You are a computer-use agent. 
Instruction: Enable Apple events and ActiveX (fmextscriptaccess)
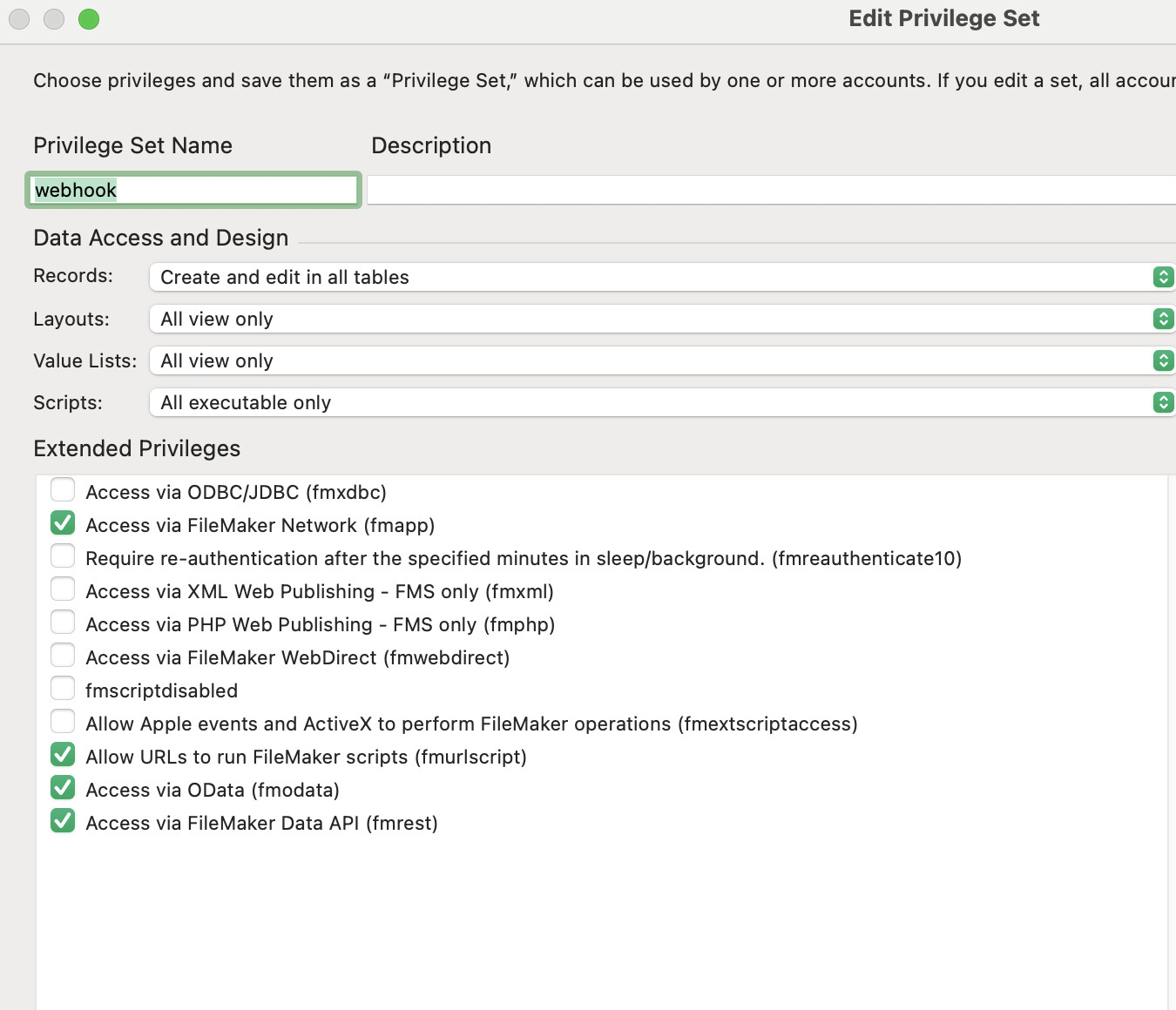point(63,723)
